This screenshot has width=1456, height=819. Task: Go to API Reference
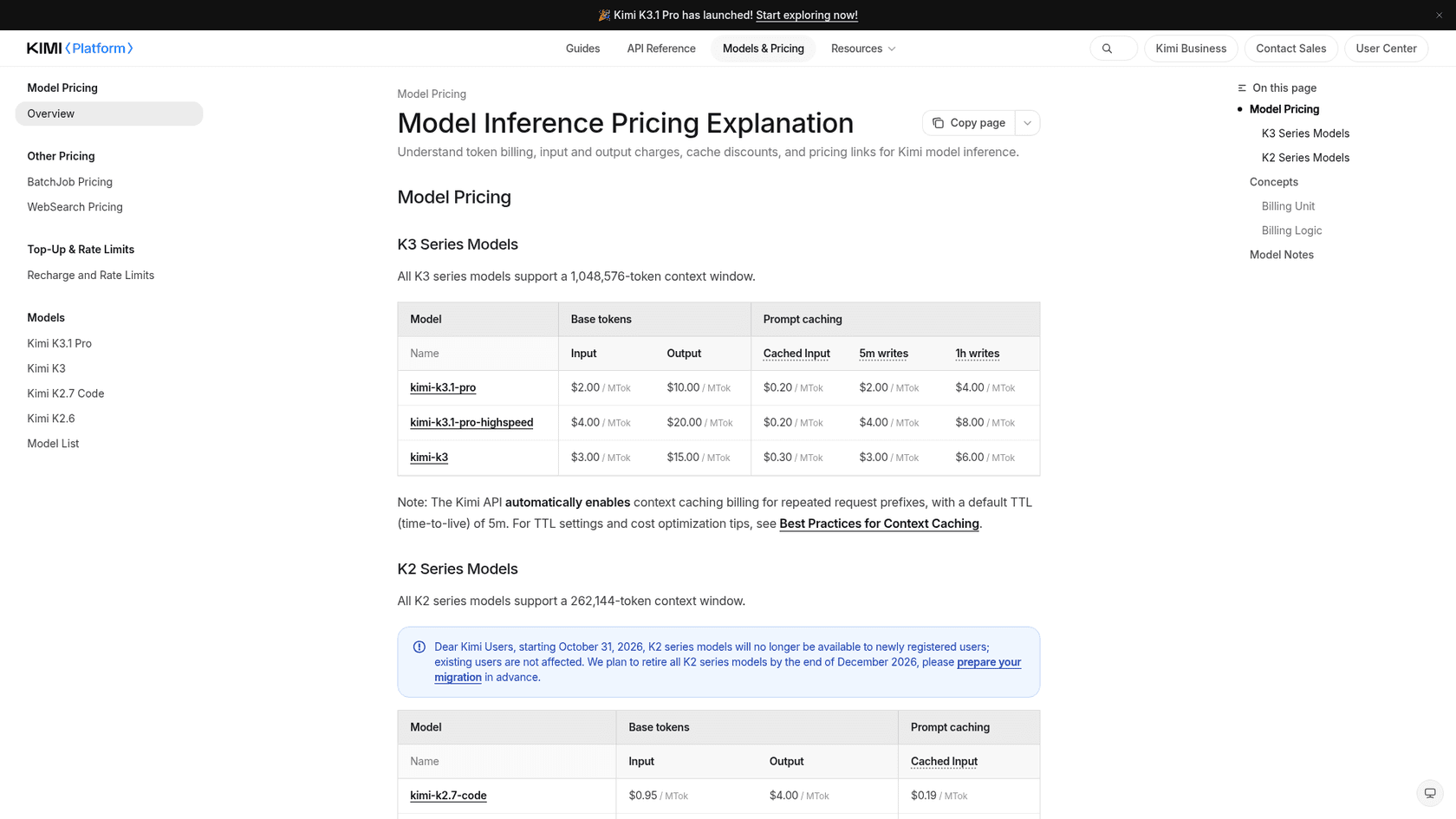pyautogui.click(x=661, y=49)
